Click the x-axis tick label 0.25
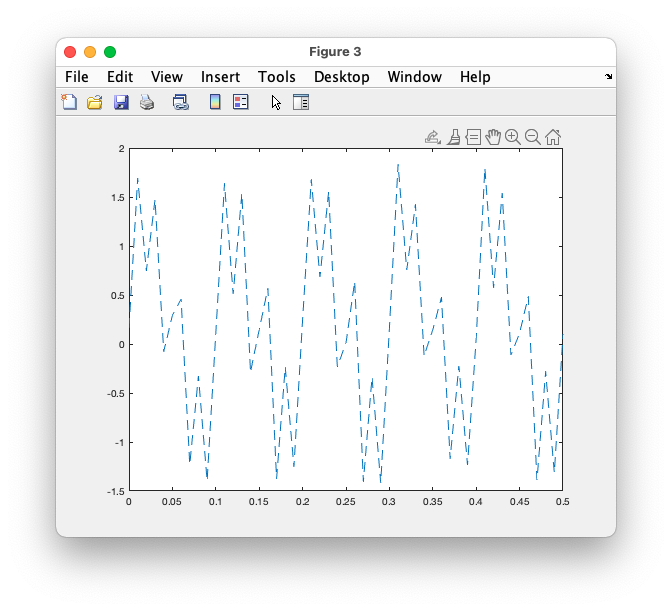Screen dimensions: 672x611 [345, 501]
